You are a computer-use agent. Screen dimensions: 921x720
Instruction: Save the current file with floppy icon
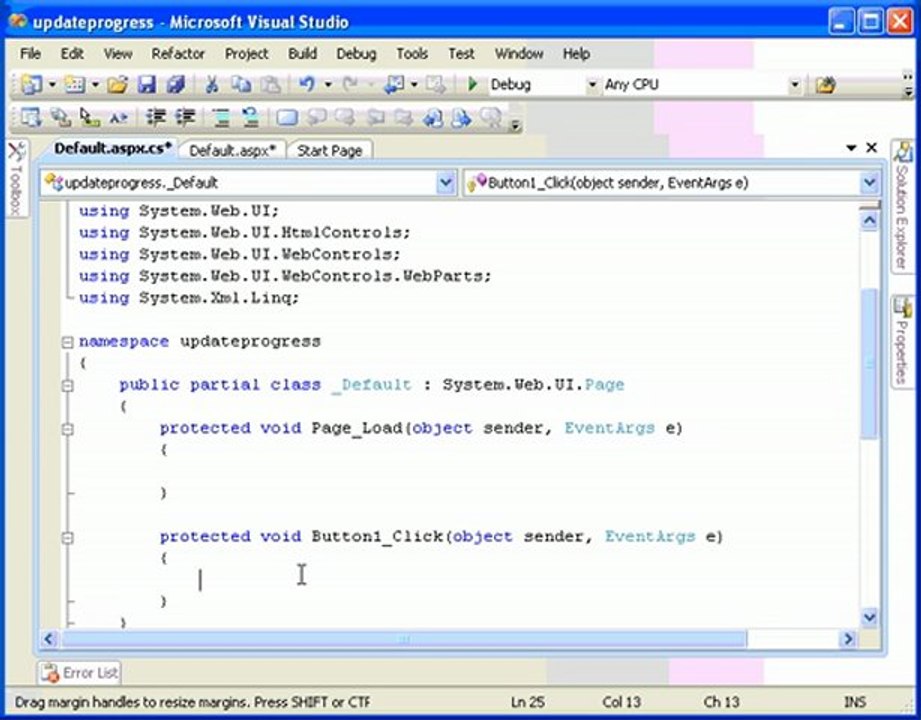click(x=146, y=85)
